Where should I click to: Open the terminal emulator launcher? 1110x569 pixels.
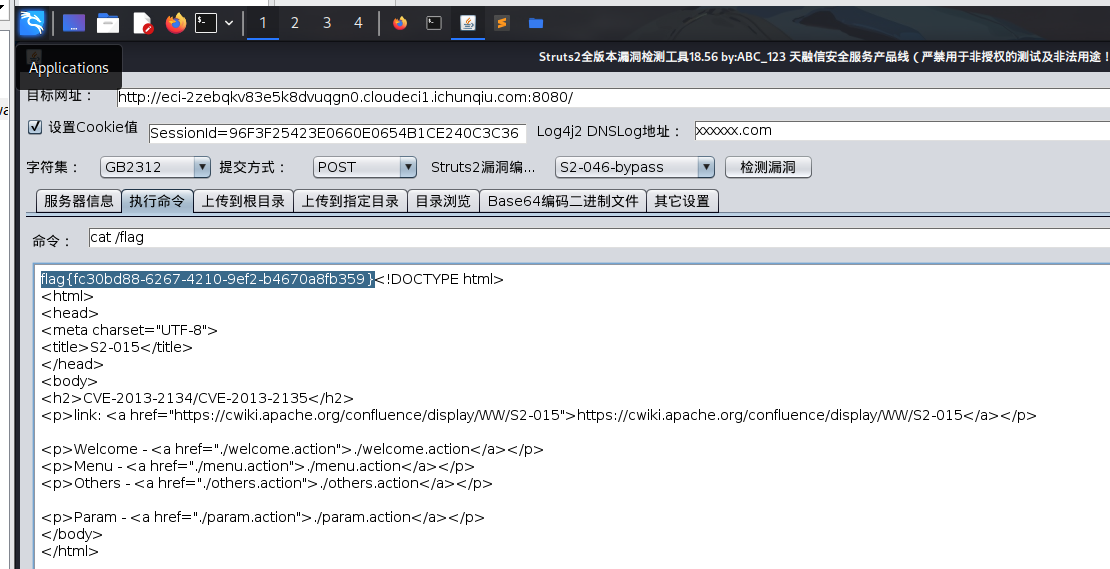click(x=206, y=23)
